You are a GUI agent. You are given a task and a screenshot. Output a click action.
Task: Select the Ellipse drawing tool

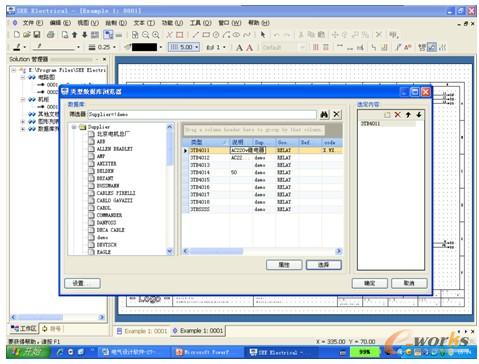[x=236, y=35]
